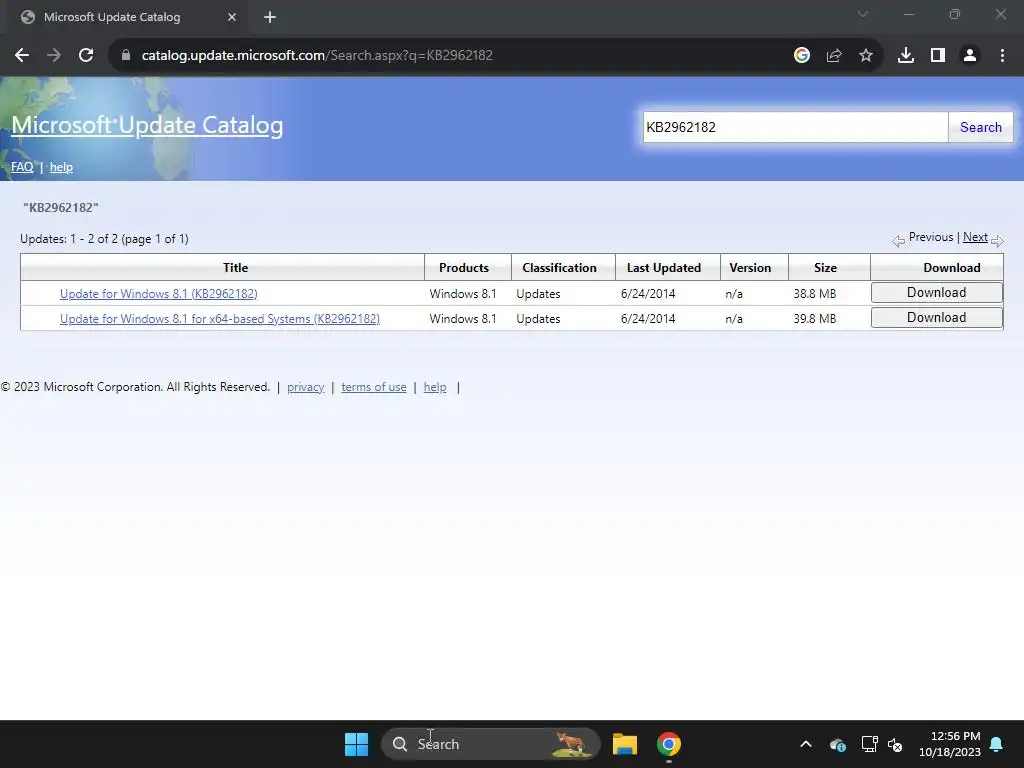View site information lock icon
Viewport: 1024px width, 768px height.
pos(126,56)
